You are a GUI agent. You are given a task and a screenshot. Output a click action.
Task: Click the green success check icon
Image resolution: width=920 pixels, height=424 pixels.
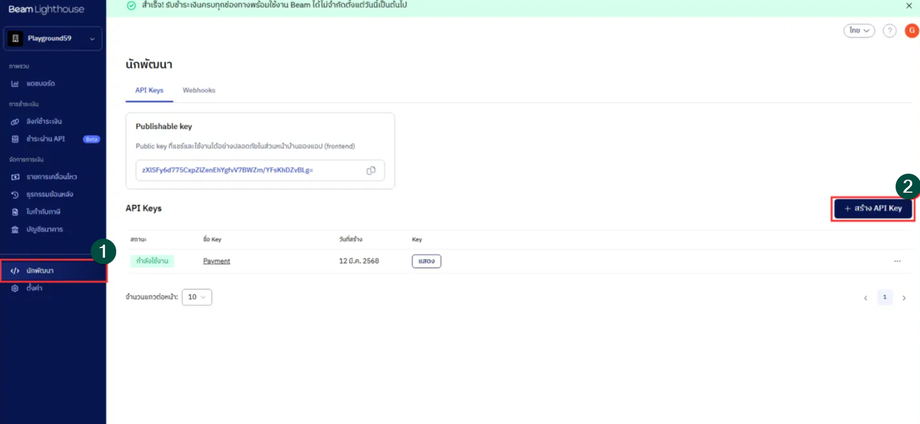point(130,5)
